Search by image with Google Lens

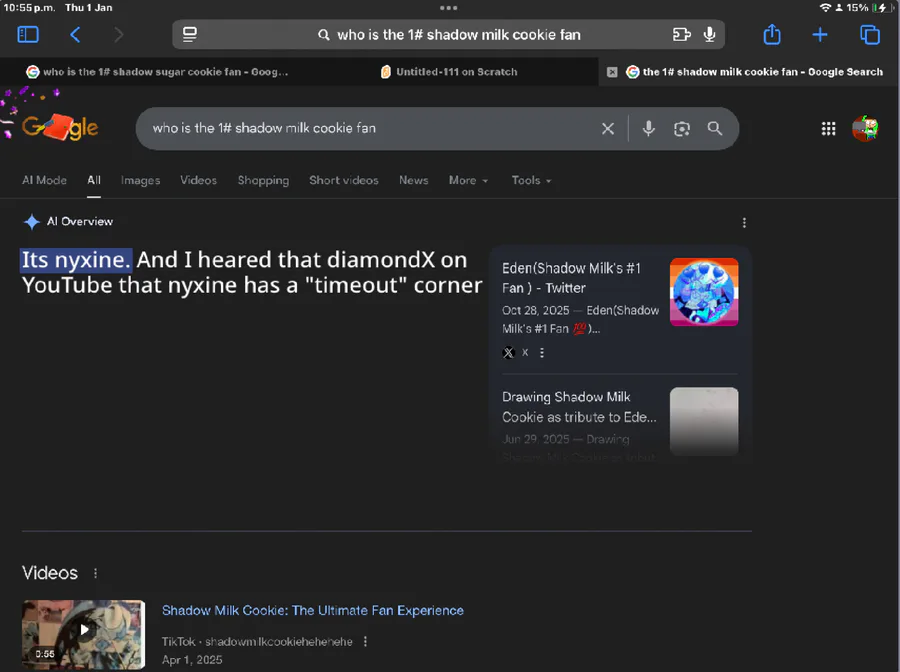pyautogui.click(x=681, y=129)
